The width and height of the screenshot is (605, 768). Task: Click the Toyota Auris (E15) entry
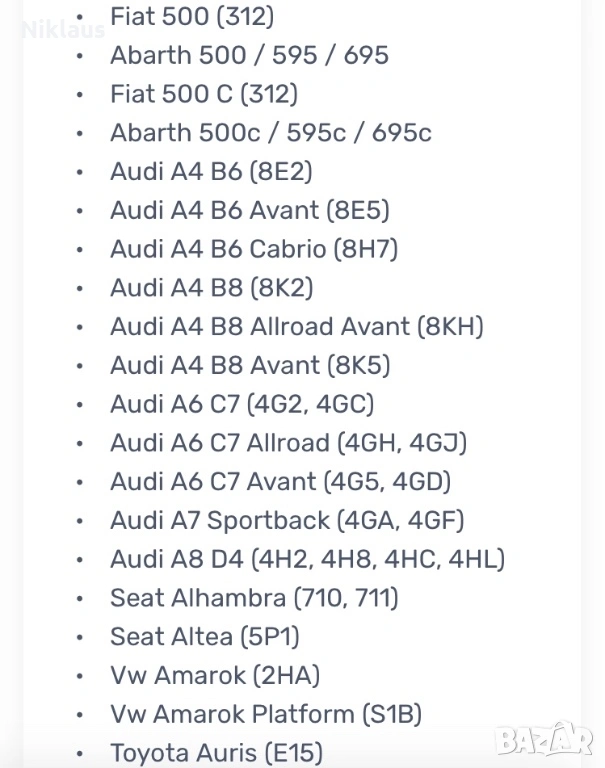216,753
